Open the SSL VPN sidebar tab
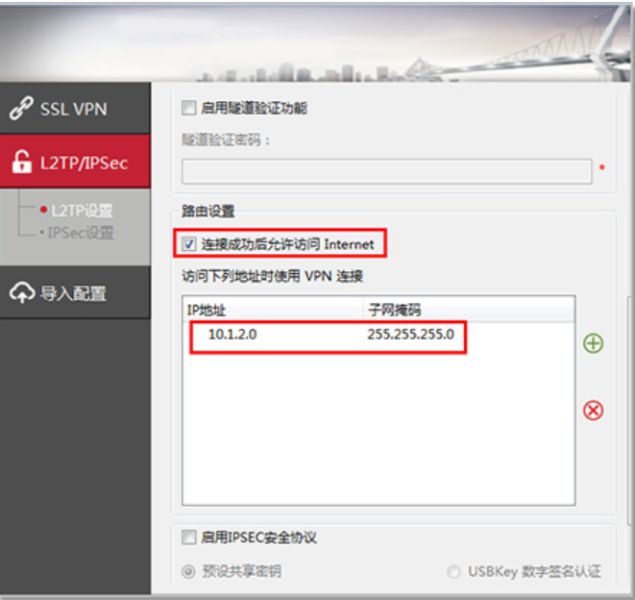This screenshot has height=600, width=635. pyautogui.click(x=75, y=108)
